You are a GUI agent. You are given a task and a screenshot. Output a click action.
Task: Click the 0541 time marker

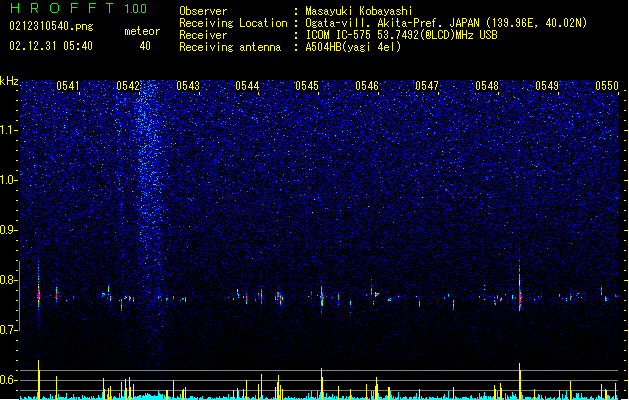[68, 86]
